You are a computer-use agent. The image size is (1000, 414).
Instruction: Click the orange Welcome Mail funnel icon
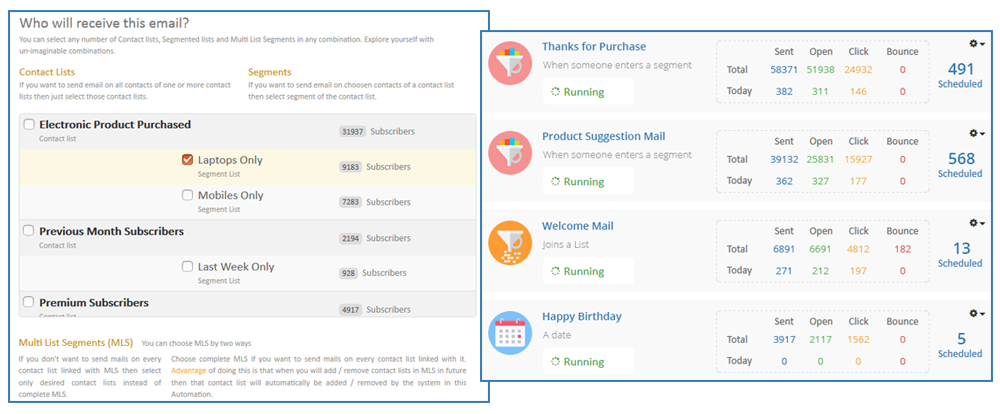[510, 243]
